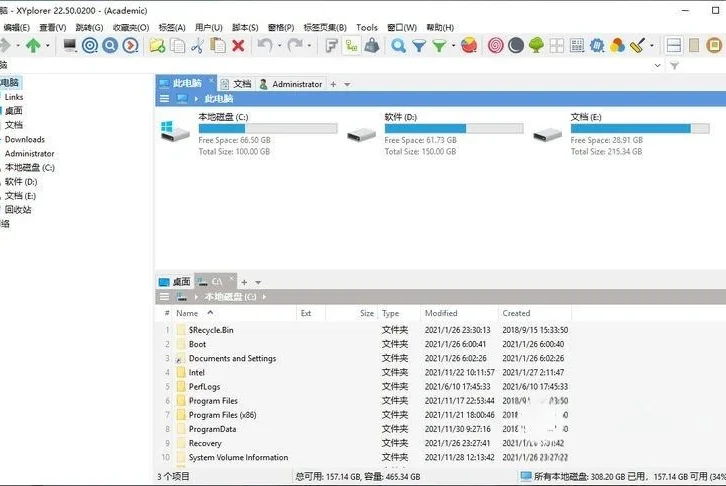The width and height of the screenshot is (726, 486).
Task: Open tab list dropdown in bottom pane
Action: [258, 282]
